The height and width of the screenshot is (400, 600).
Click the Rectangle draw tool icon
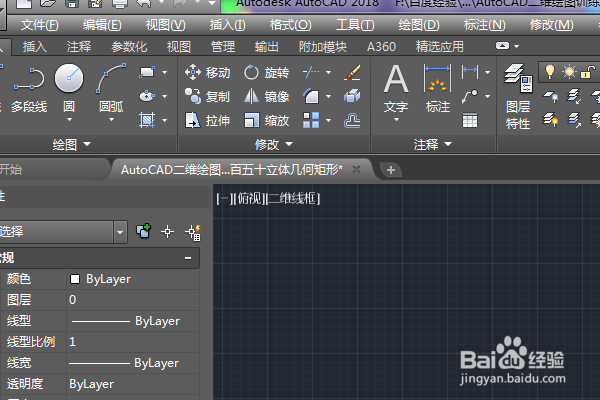[147, 72]
